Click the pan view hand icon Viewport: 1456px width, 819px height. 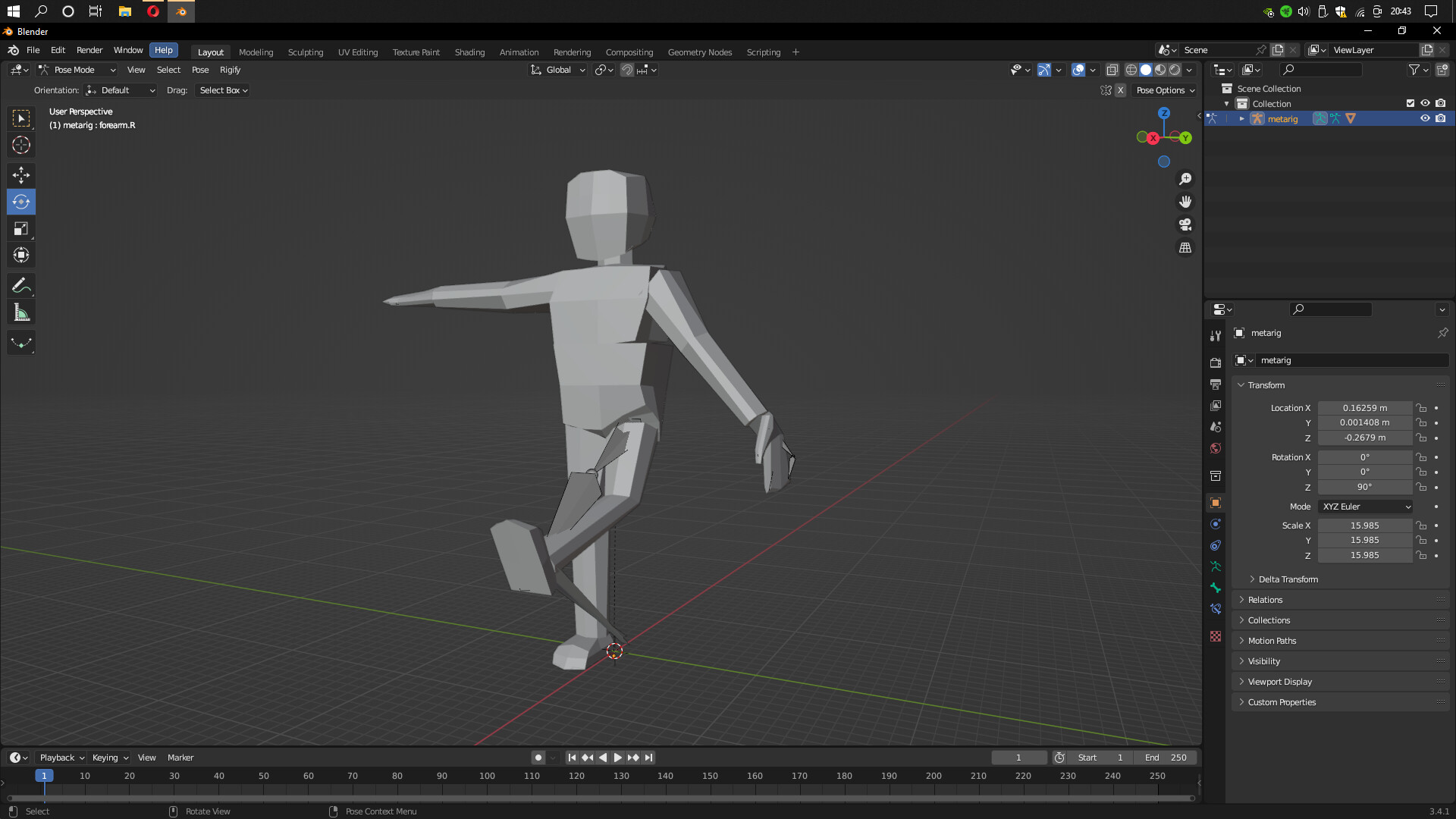point(1185,202)
